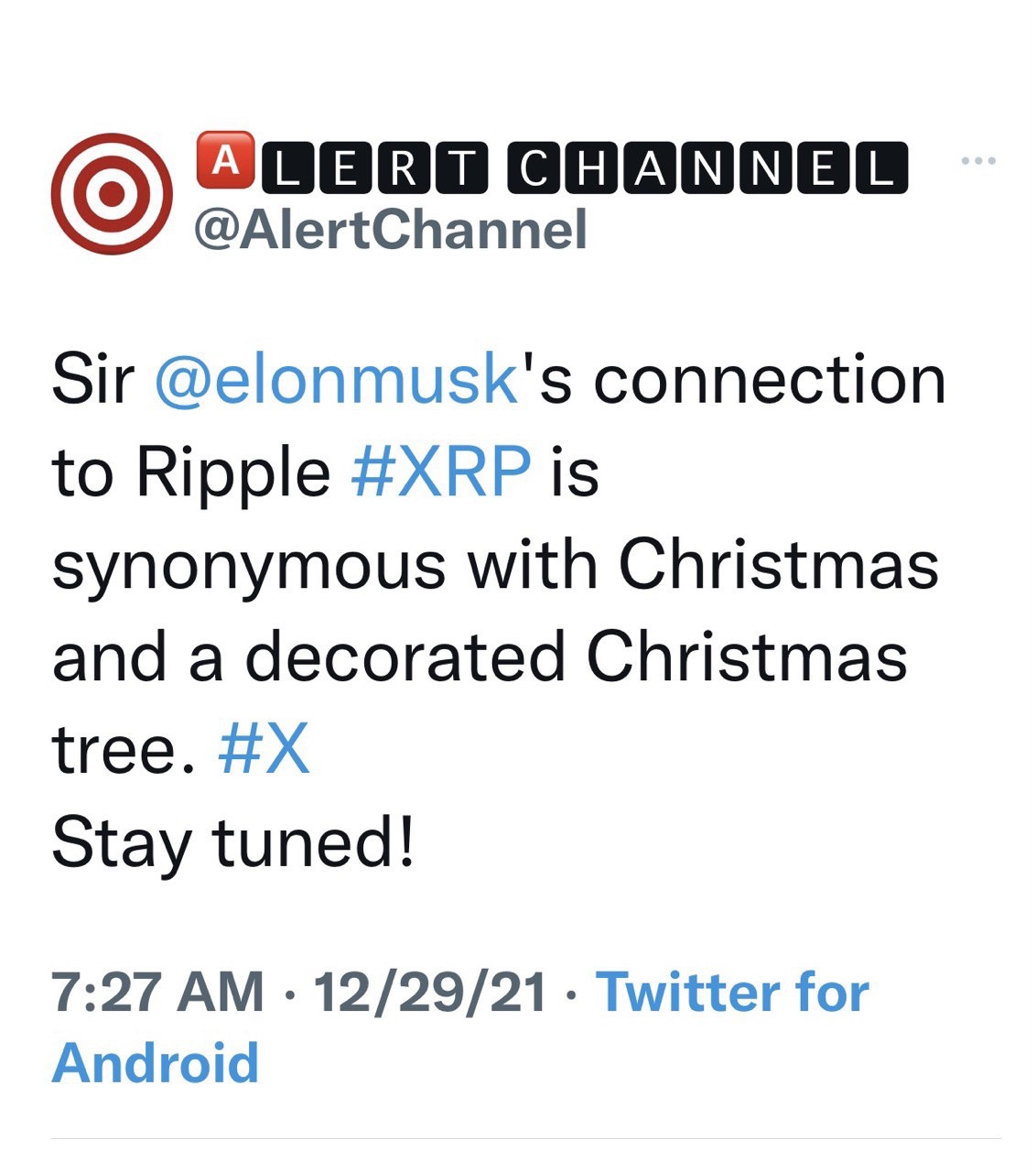This screenshot has height=1172, width=1036.
Task: Open the three-dot more options menu
Action: coord(978,162)
